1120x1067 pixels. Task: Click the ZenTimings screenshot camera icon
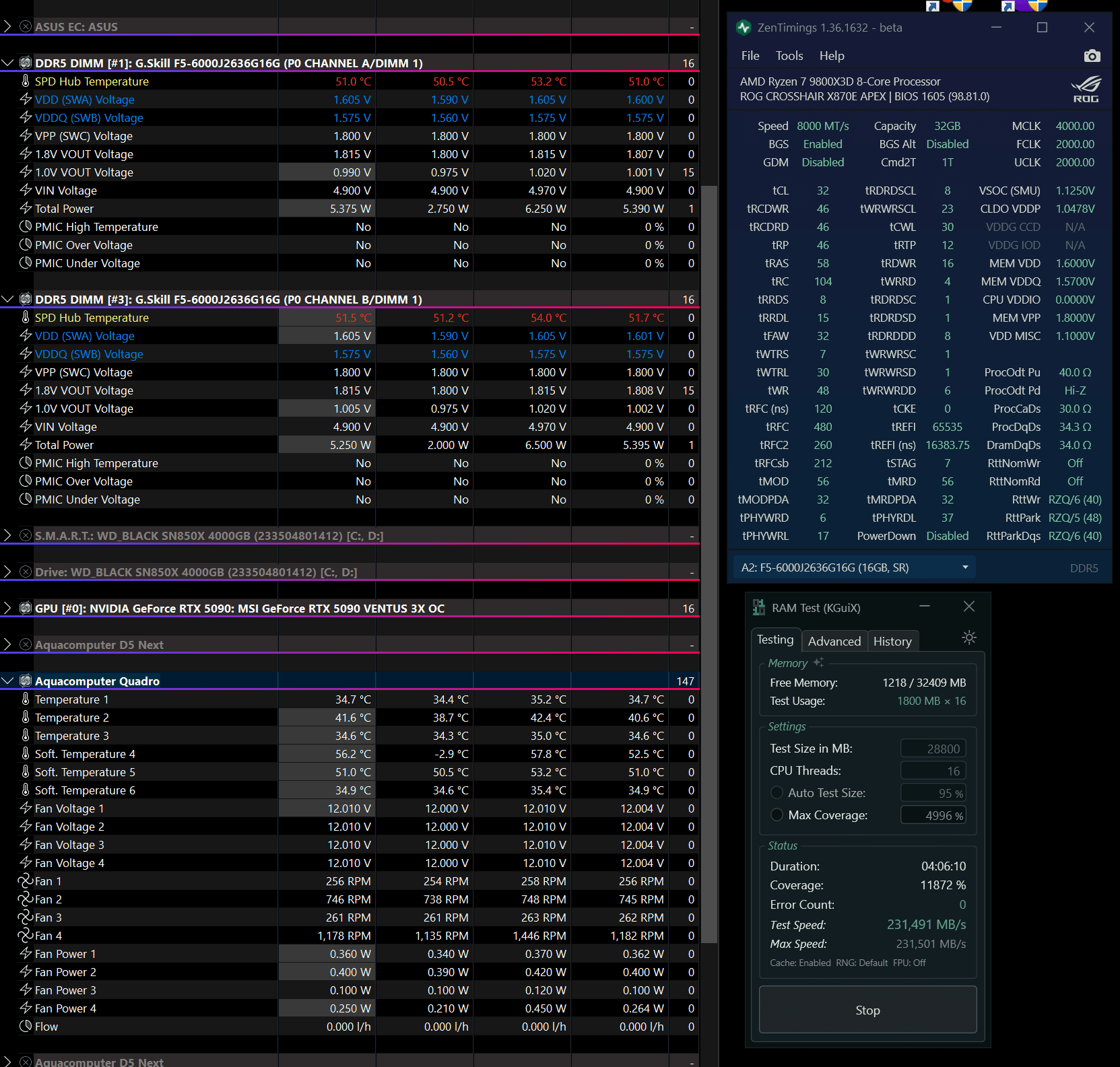(1092, 56)
